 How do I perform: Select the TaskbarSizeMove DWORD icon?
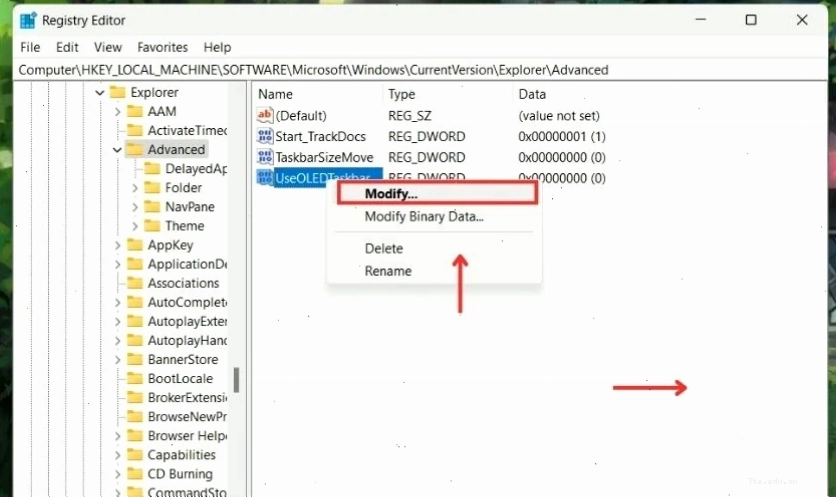[265, 157]
